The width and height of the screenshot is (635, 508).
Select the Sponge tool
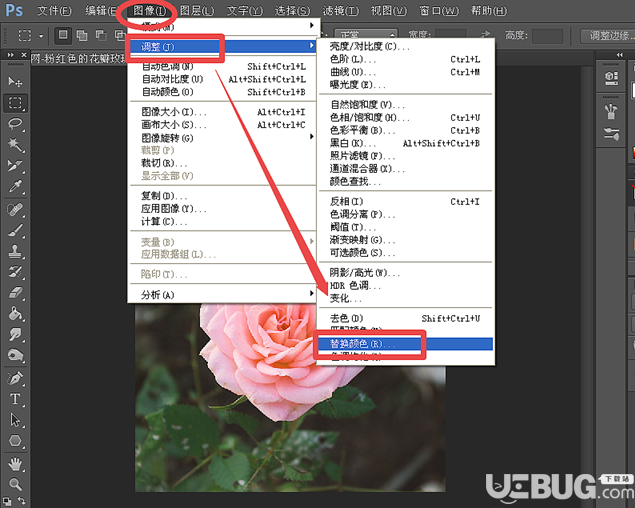pyautogui.click(x=15, y=356)
